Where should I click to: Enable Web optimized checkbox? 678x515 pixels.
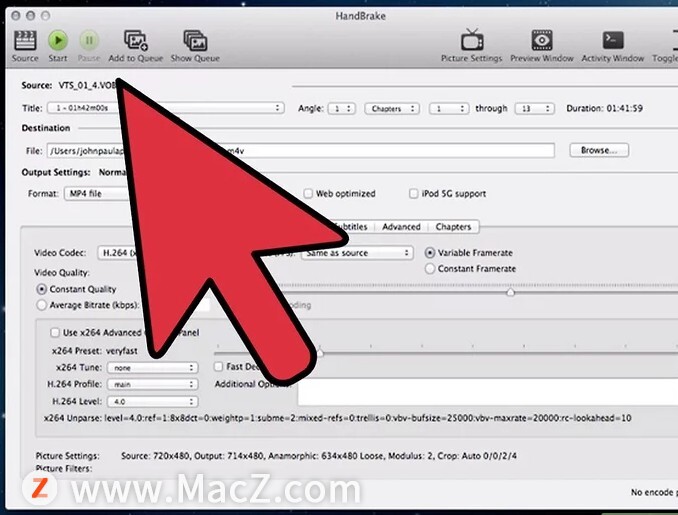[x=308, y=193]
